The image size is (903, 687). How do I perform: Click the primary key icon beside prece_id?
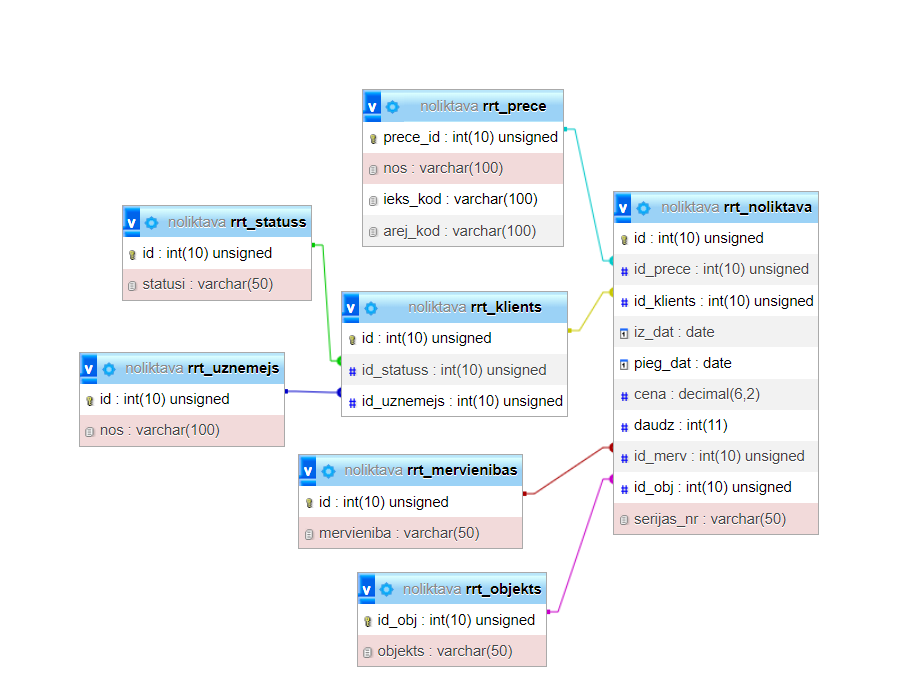click(x=373, y=138)
